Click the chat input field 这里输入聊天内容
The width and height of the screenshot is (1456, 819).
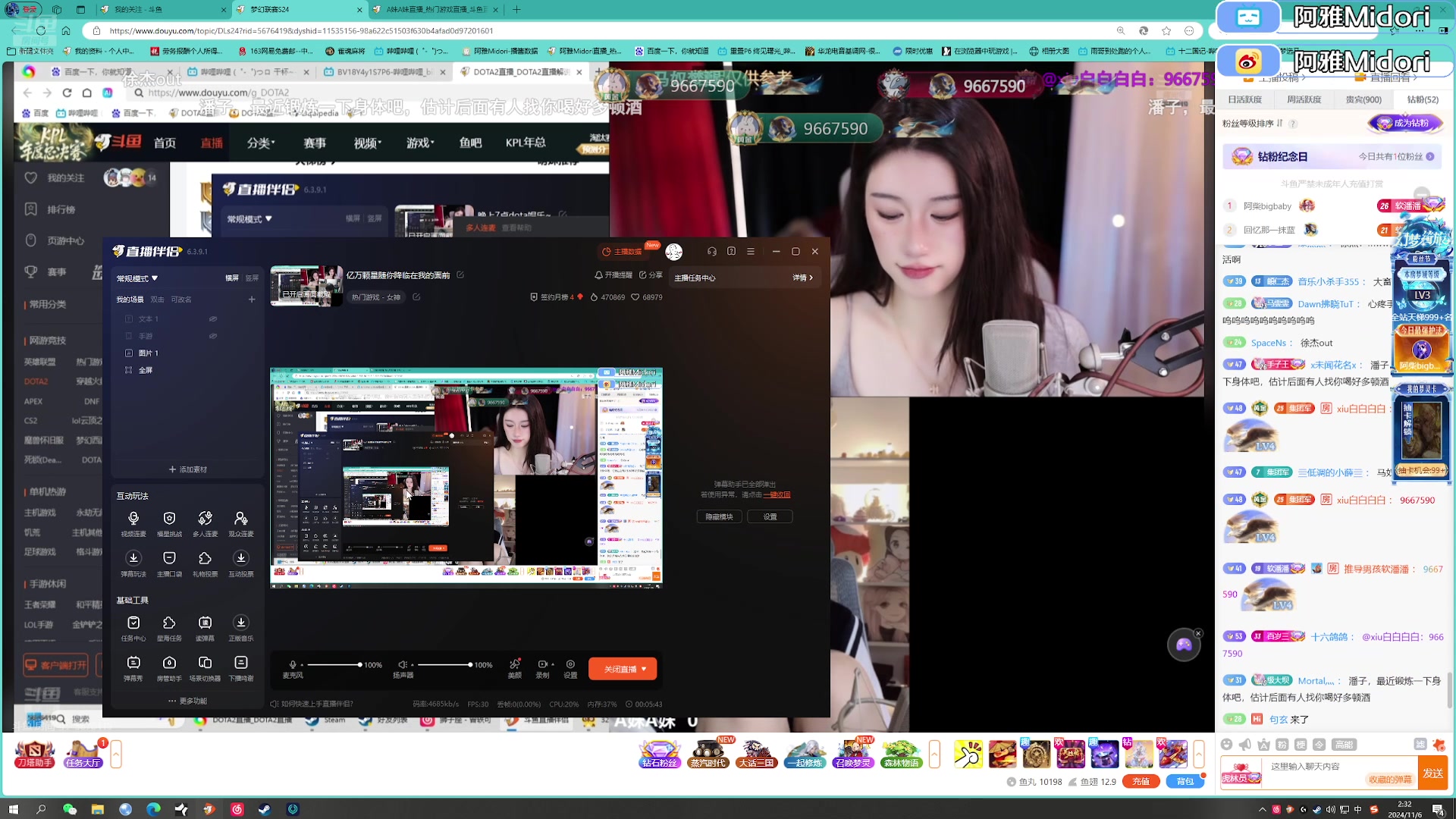tap(1339, 767)
